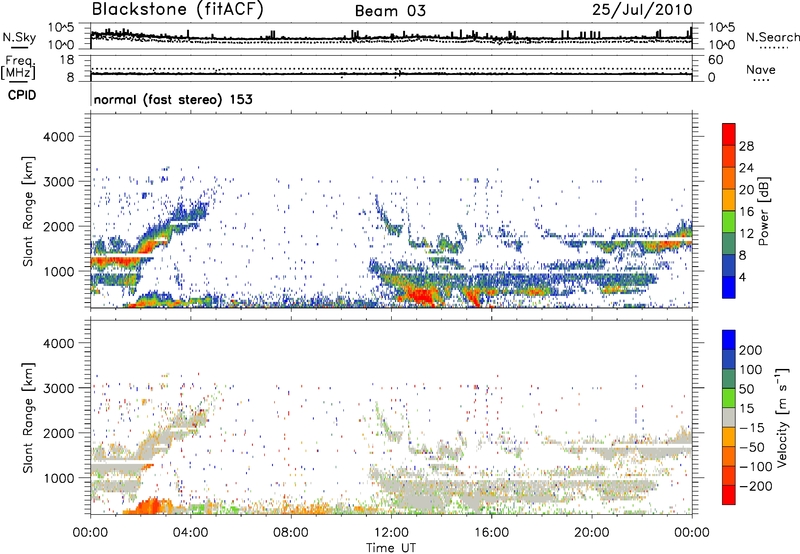Click the '28' label on Power colorbar
800x554 pixels.
[x=746, y=146]
